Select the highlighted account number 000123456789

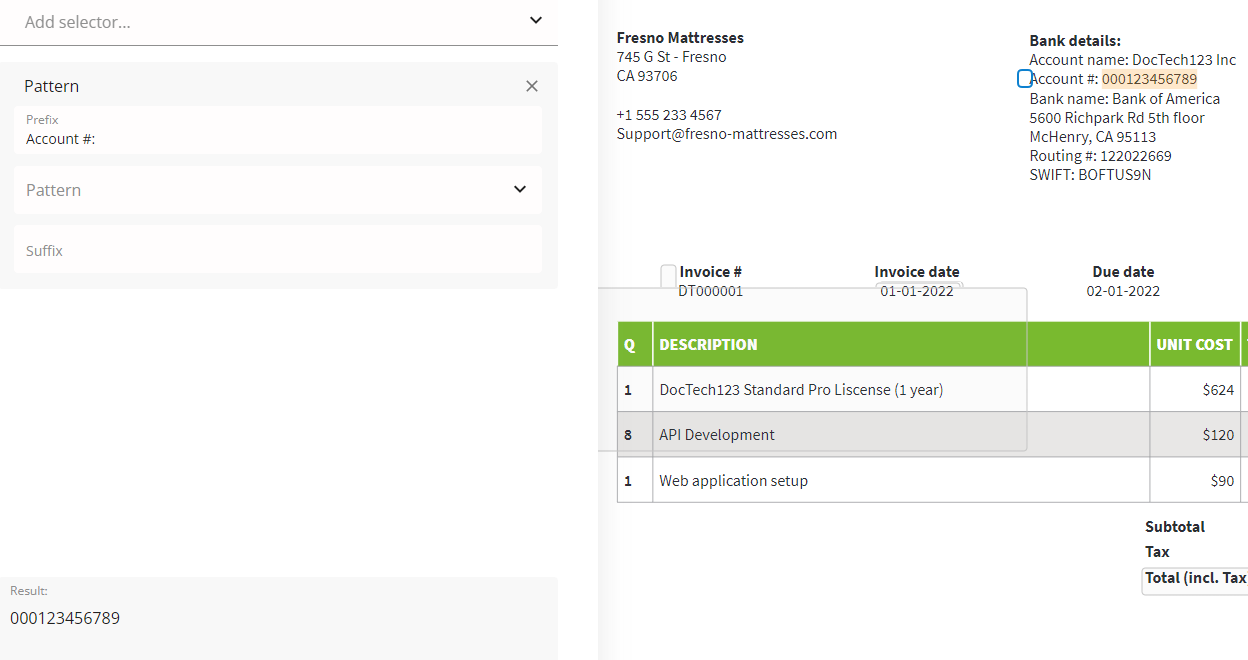pos(1149,79)
